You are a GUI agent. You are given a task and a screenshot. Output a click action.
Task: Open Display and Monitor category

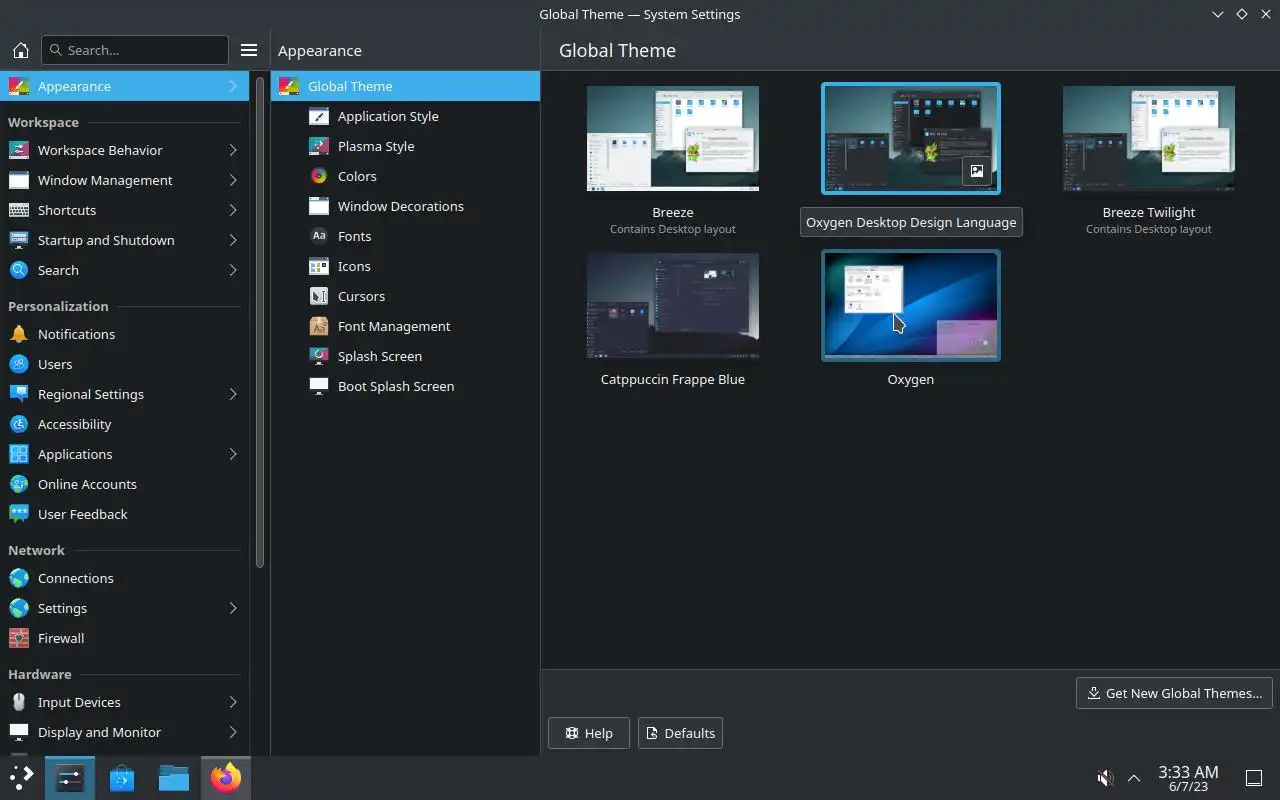(x=124, y=732)
